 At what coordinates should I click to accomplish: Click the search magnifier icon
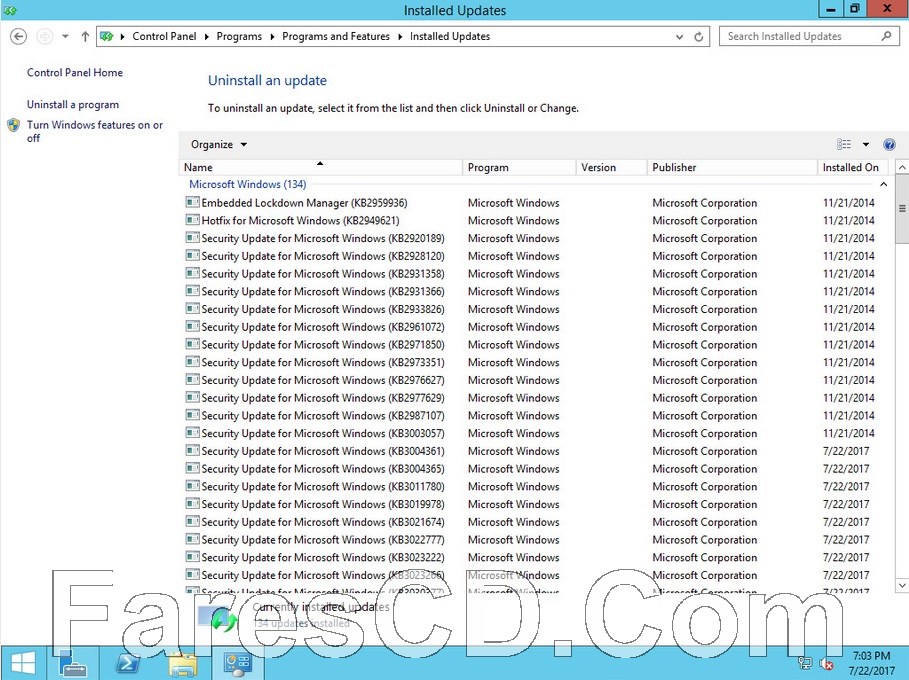[x=886, y=37]
